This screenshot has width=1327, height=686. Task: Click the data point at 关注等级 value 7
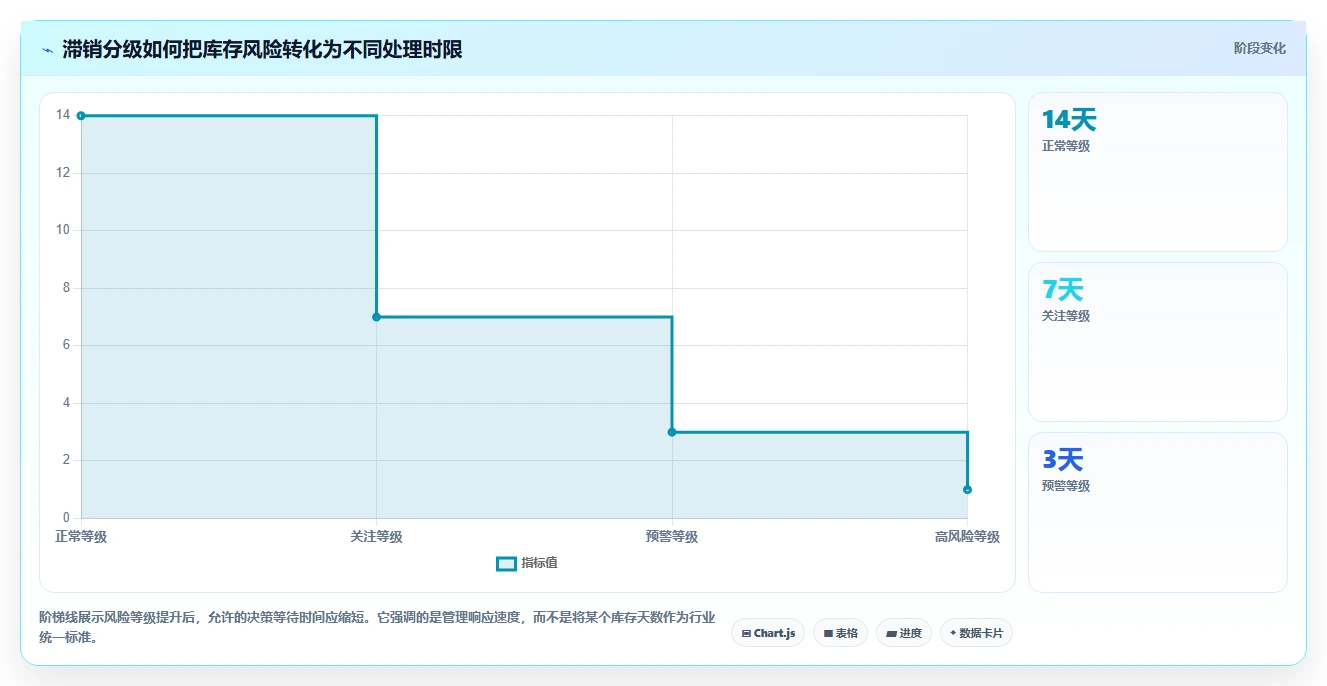377,317
